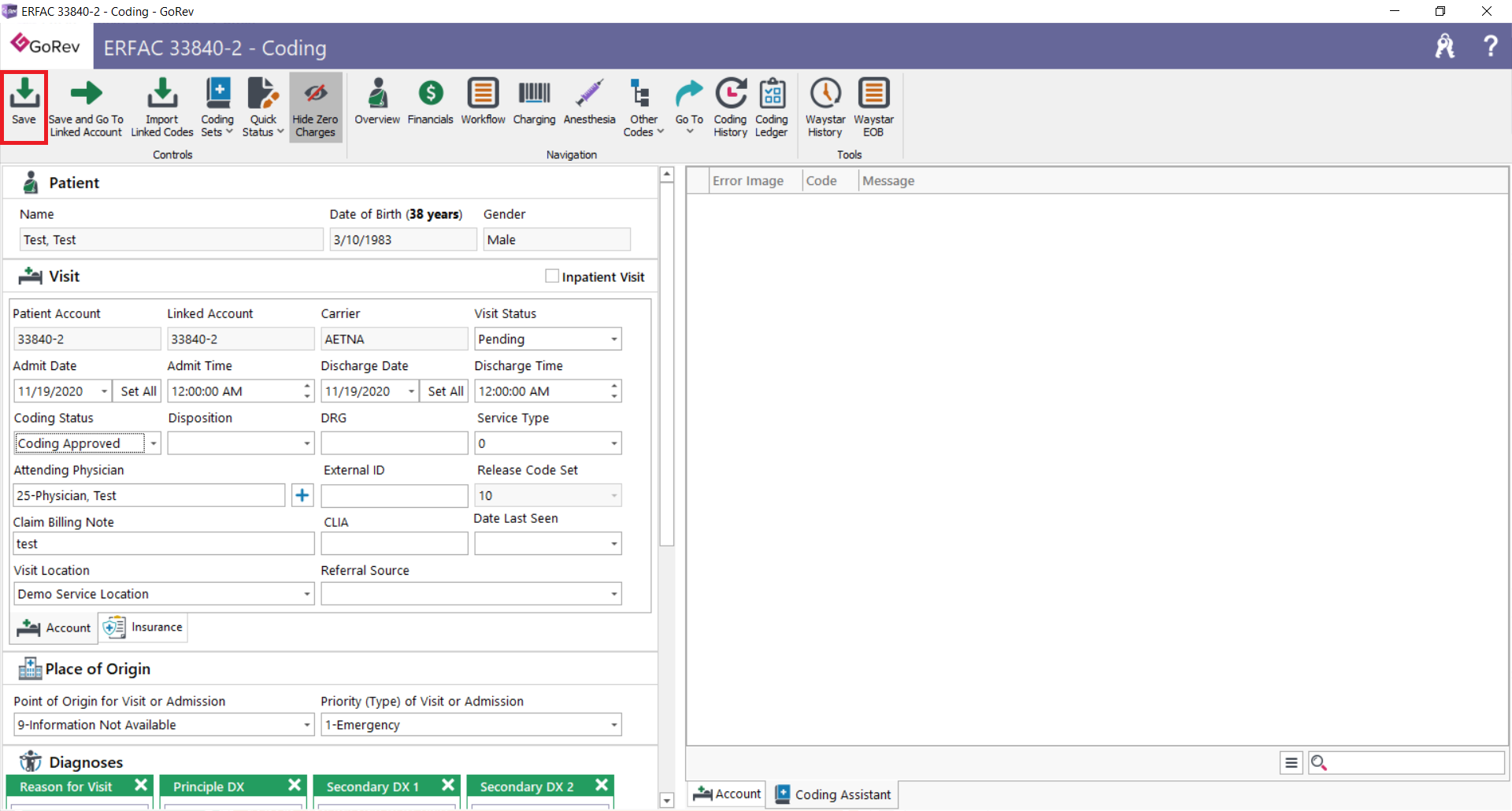This screenshot has height=811, width=1512.
Task: Click the help question mark icon
Action: point(1490,46)
